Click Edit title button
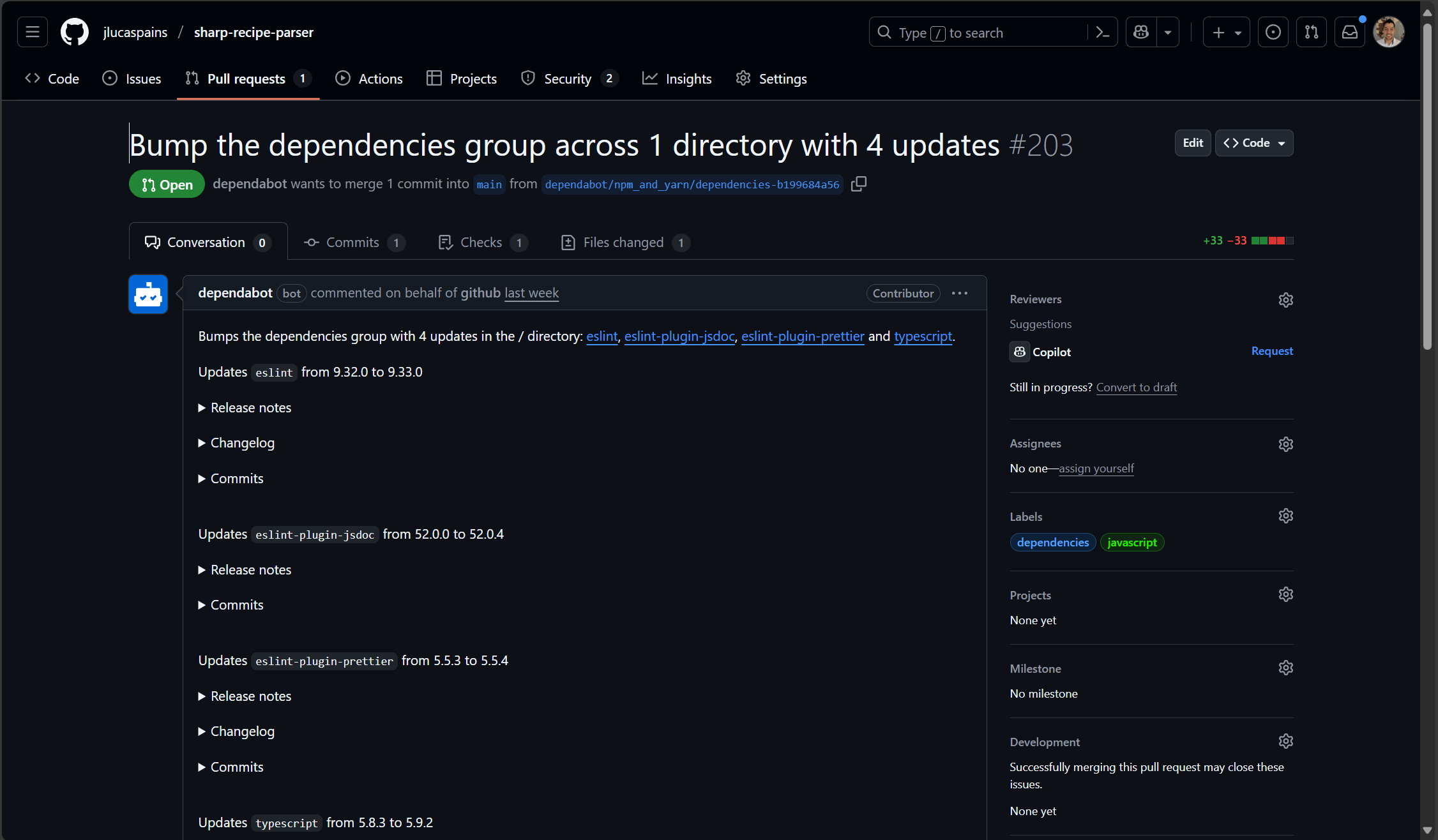This screenshot has width=1438, height=840. pyautogui.click(x=1193, y=143)
